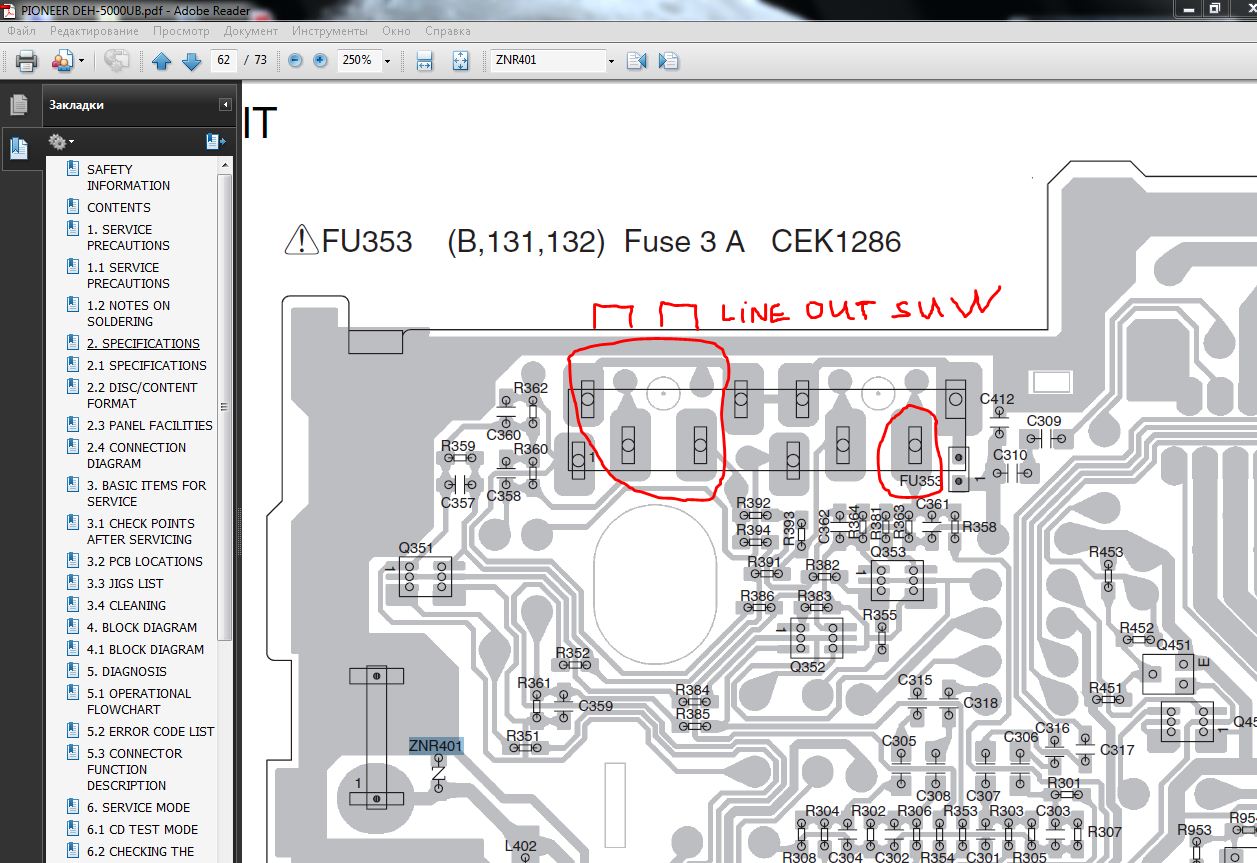1257x863 pixels.
Task: Select the Bookmarks panel icon in sidebar
Action: pyautogui.click(x=18, y=149)
